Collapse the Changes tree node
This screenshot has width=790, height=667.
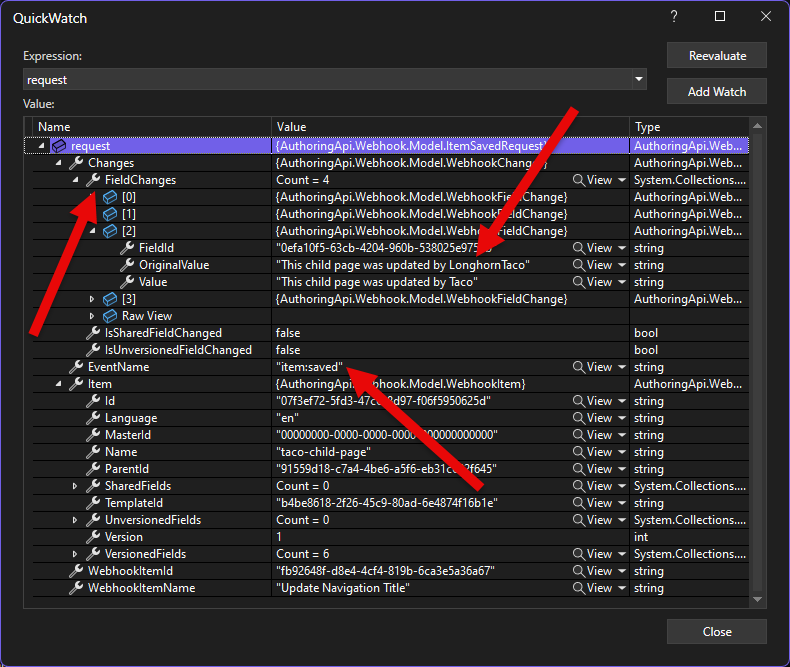coord(59,163)
